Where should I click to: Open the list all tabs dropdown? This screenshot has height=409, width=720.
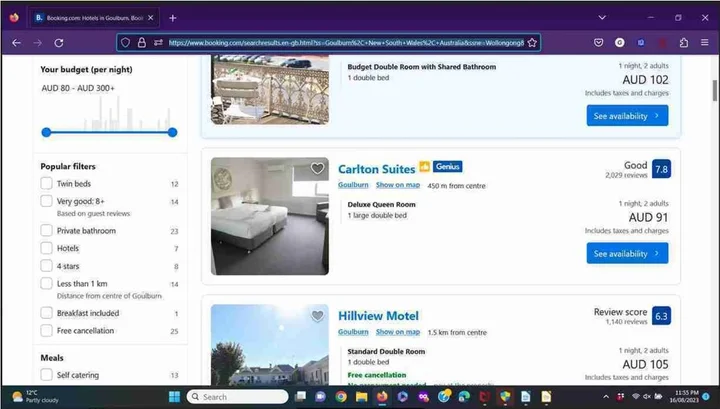pyautogui.click(x=602, y=18)
